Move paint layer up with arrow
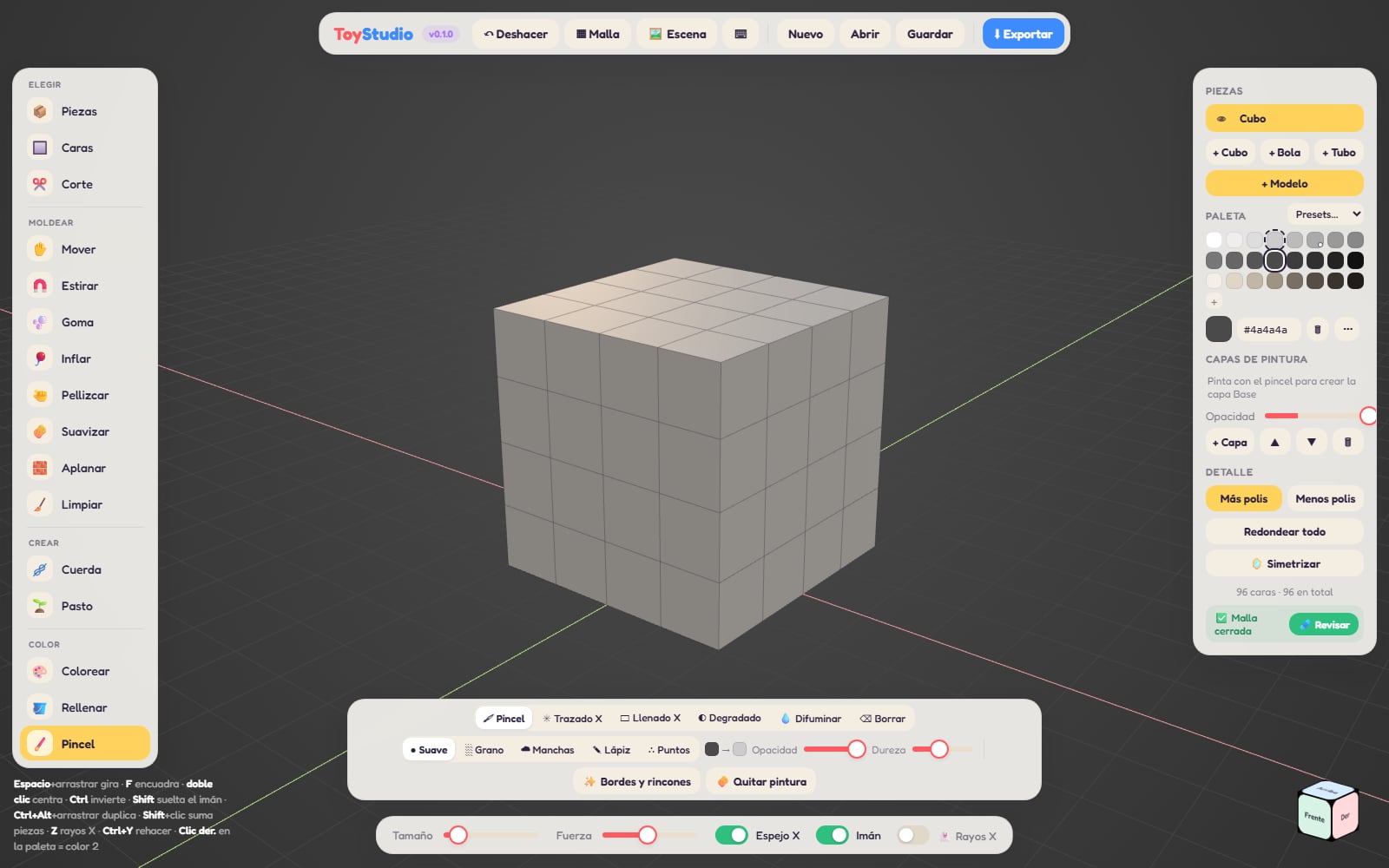Image resolution: width=1389 pixels, height=868 pixels. [1274, 442]
